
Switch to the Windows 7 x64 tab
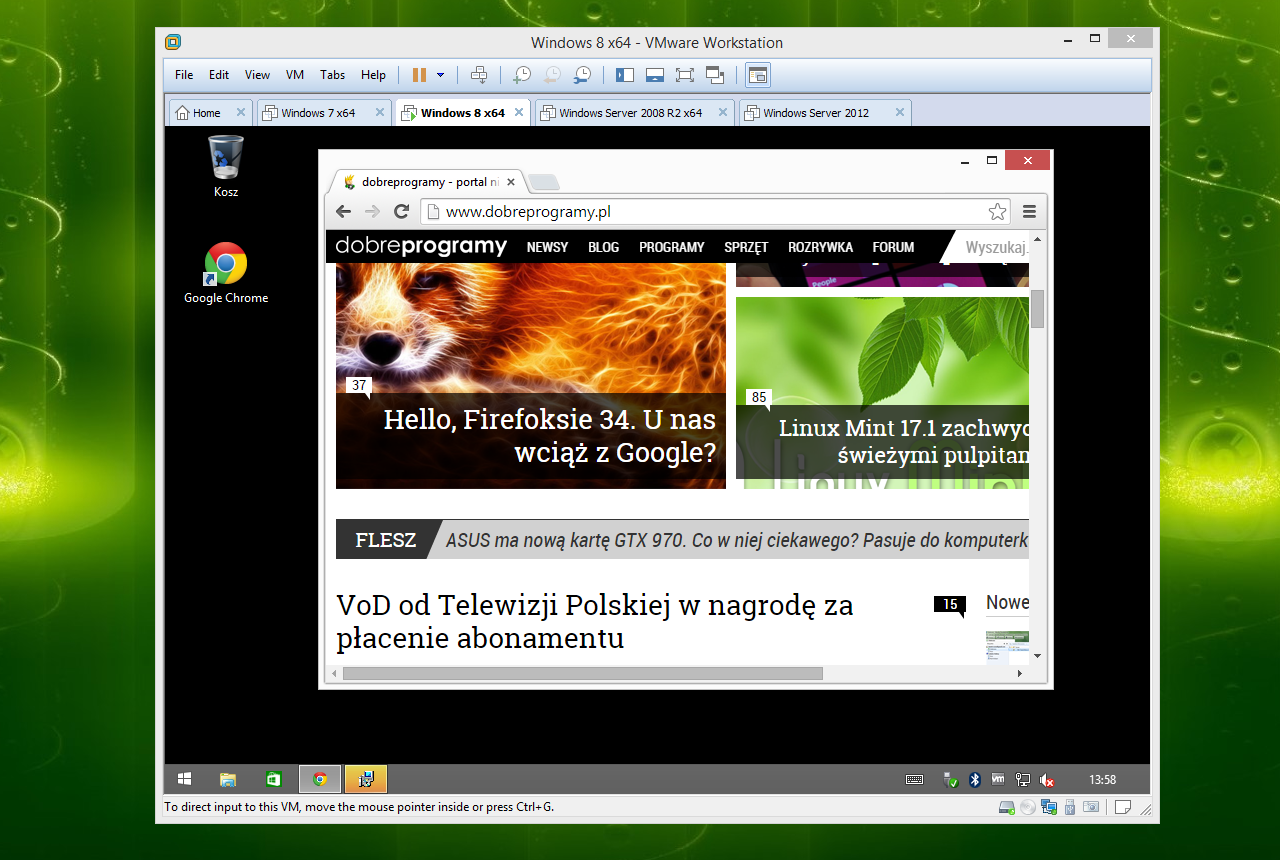317,113
